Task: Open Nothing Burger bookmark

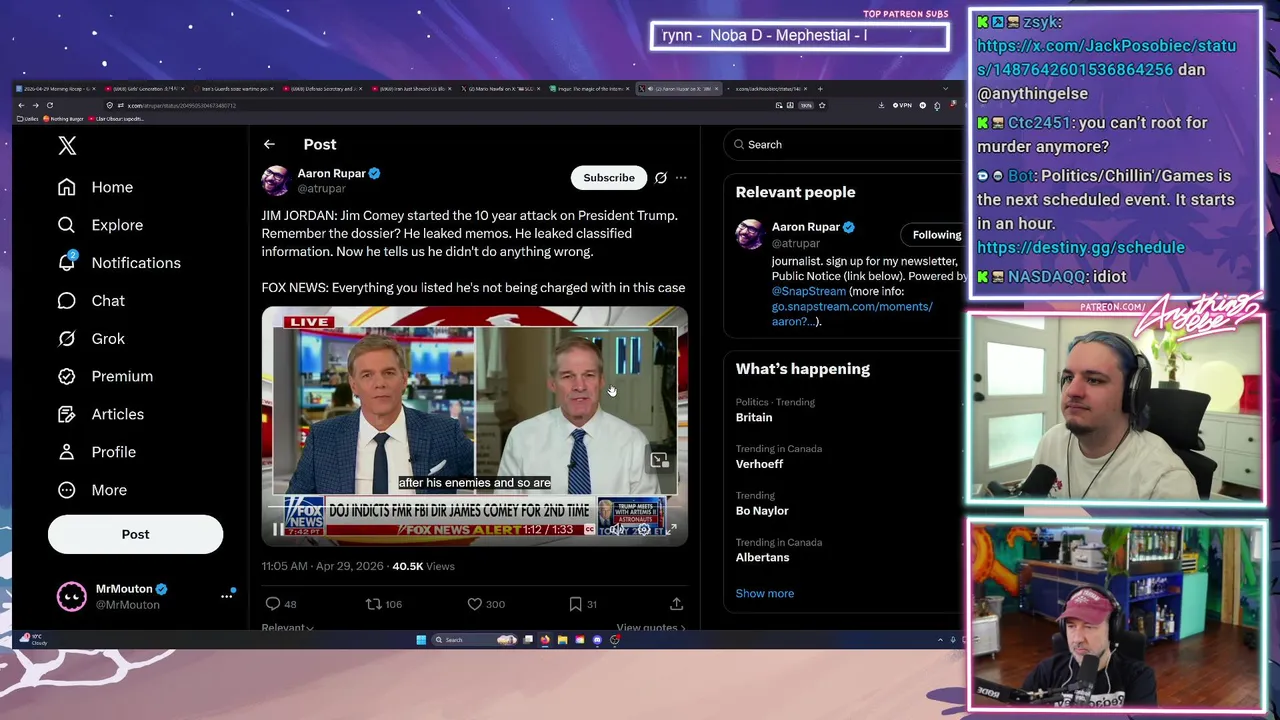Action: [65, 119]
